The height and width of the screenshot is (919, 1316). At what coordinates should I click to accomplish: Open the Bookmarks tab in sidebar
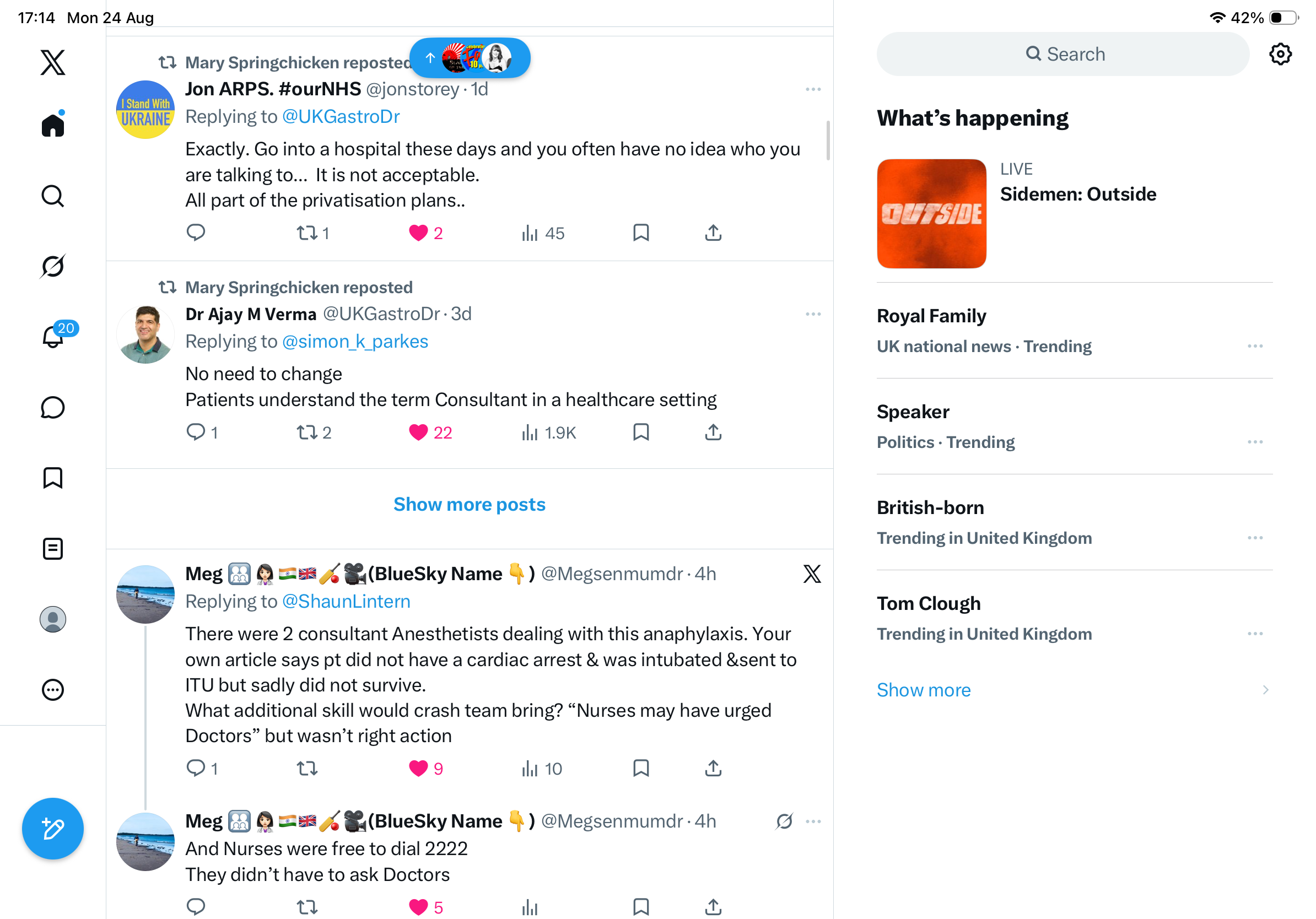pos(53,478)
